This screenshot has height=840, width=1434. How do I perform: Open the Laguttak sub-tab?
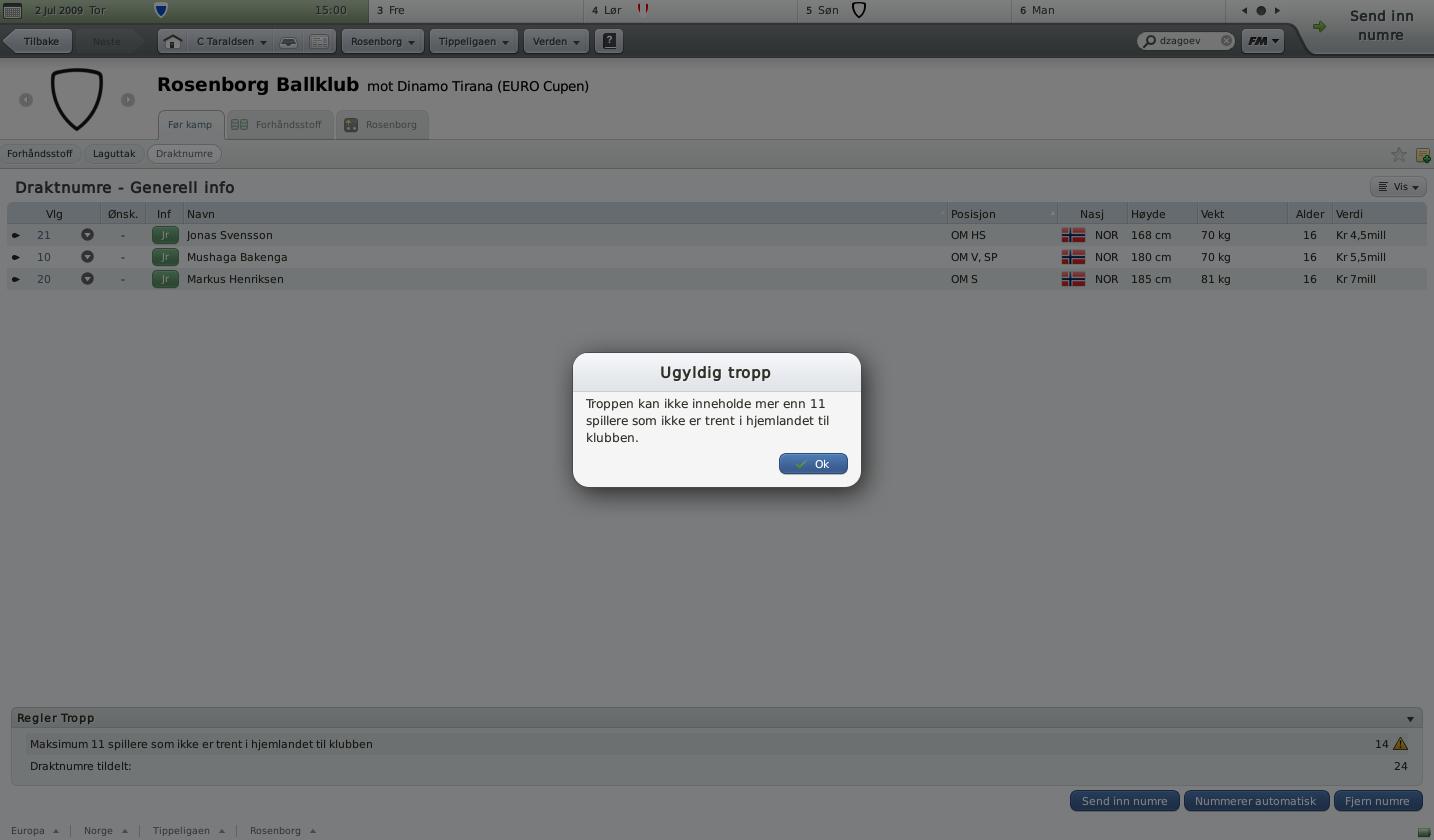[x=114, y=154]
